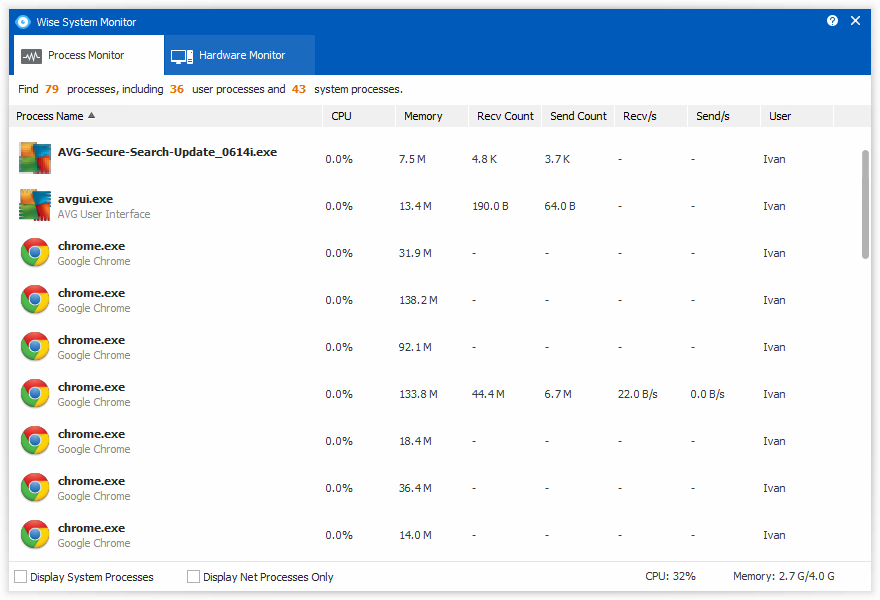The width and height of the screenshot is (880, 600).
Task: Click the 138.2 M memory value
Action: (x=418, y=300)
